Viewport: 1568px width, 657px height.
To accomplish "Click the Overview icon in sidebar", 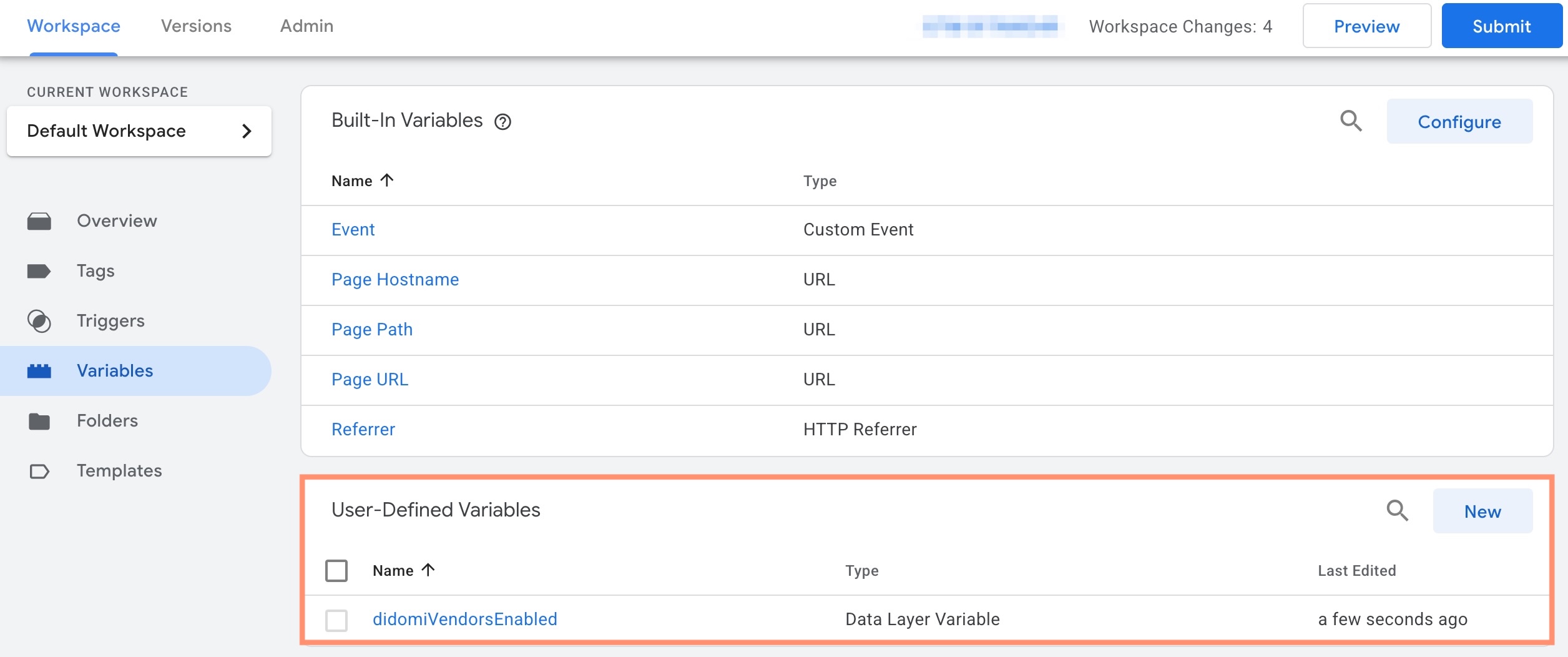I will (39, 221).
